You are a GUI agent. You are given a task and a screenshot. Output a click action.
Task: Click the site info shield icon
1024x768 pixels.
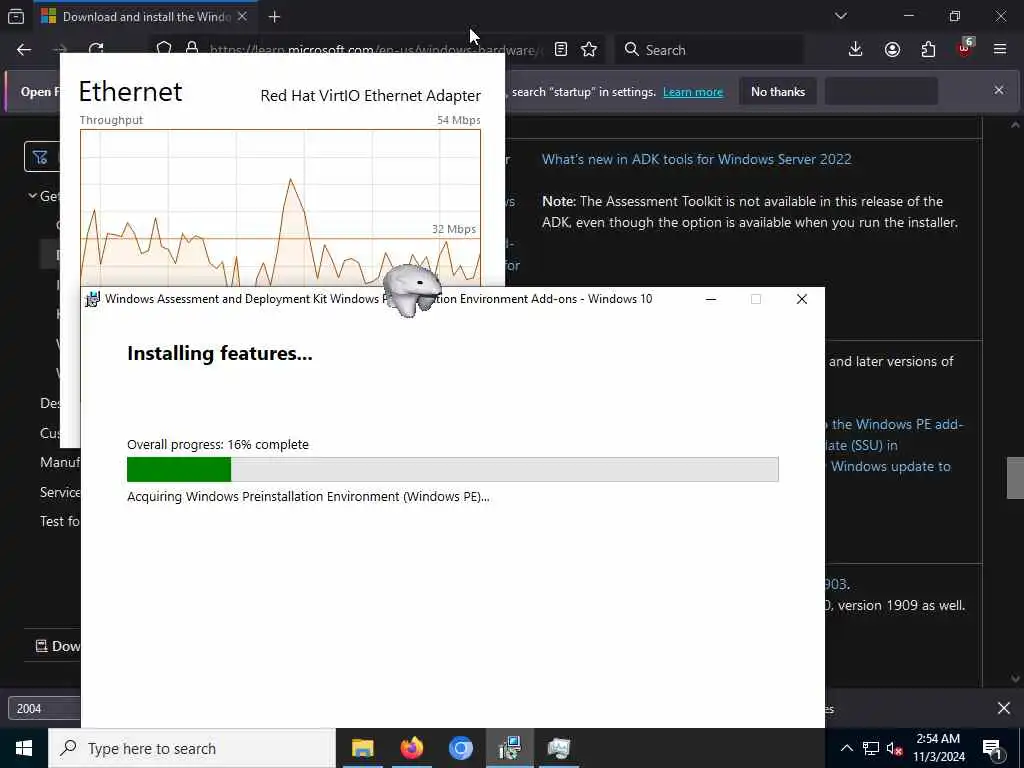(x=164, y=47)
